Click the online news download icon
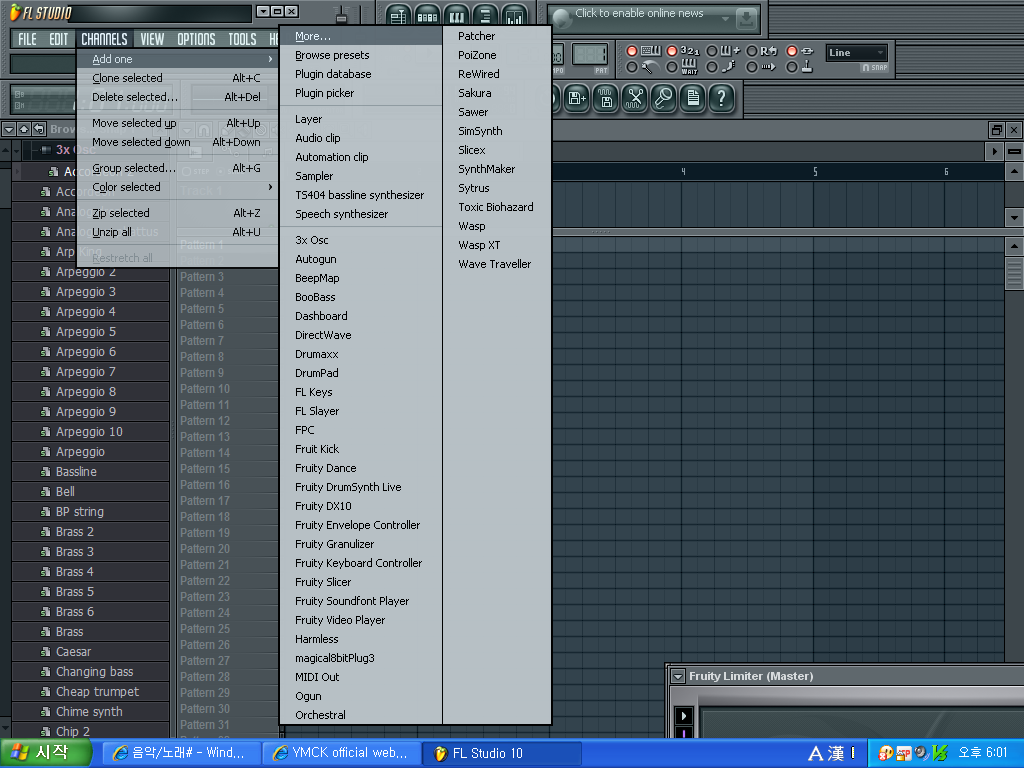Screen dimensions: 1024x768 click(746, 18)
